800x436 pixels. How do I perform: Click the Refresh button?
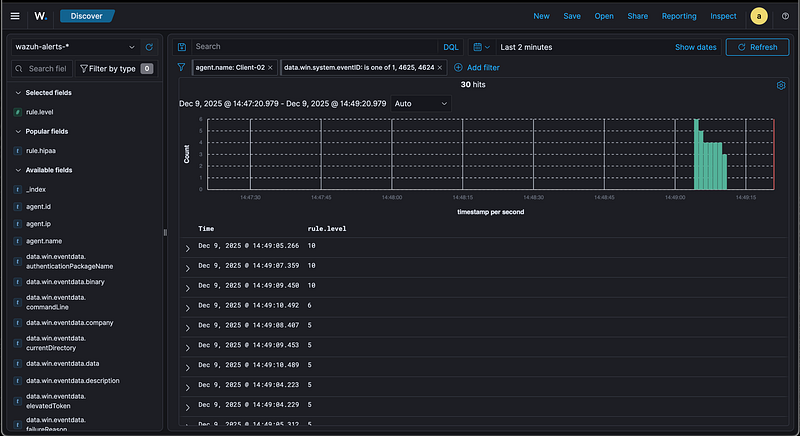[x=757, y=47]
